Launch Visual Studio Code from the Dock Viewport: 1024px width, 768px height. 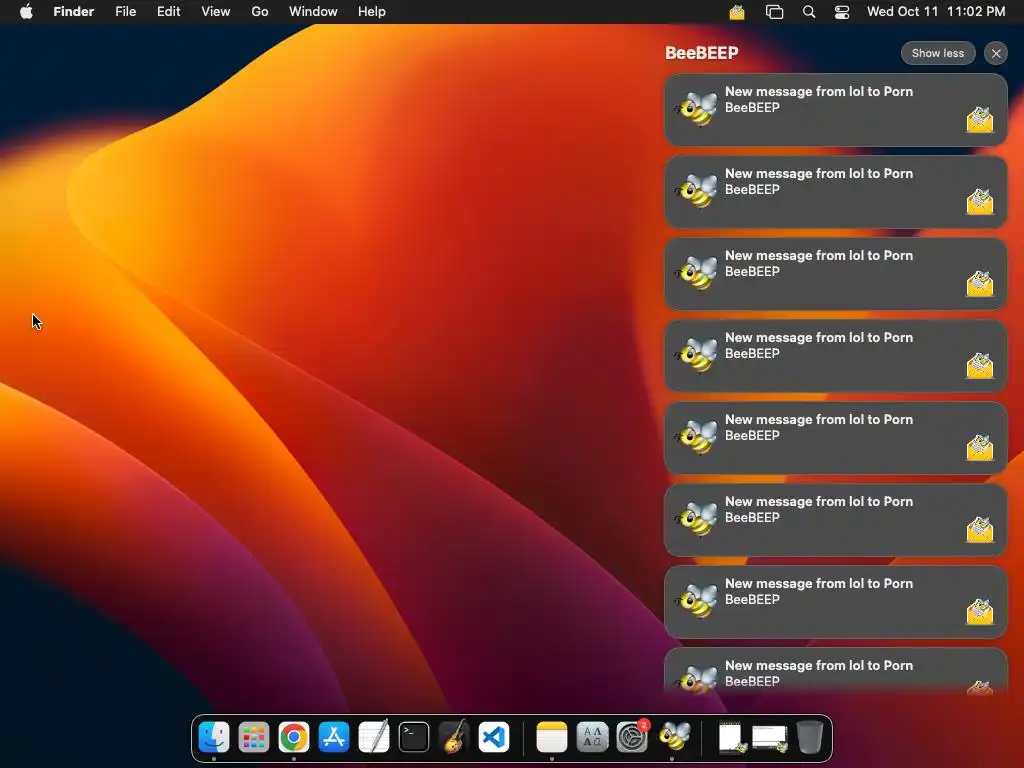click(494, 737)
